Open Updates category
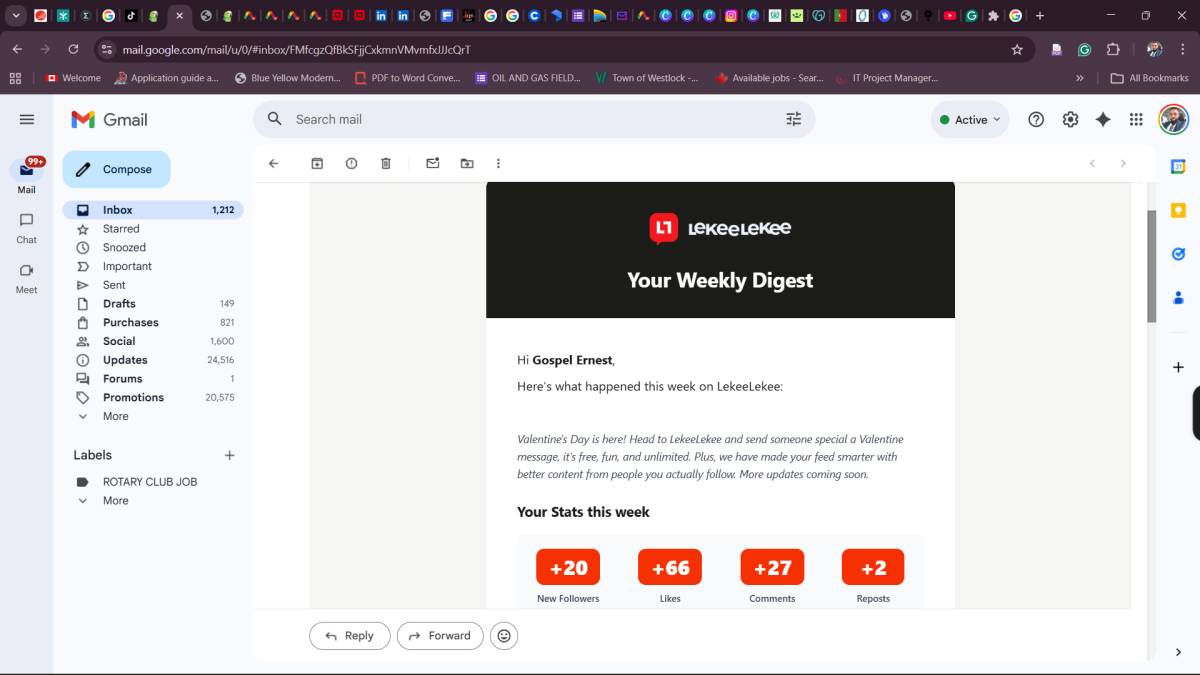Image resolution: width=1200 pixels, height=675 pixels. (153, 360)
